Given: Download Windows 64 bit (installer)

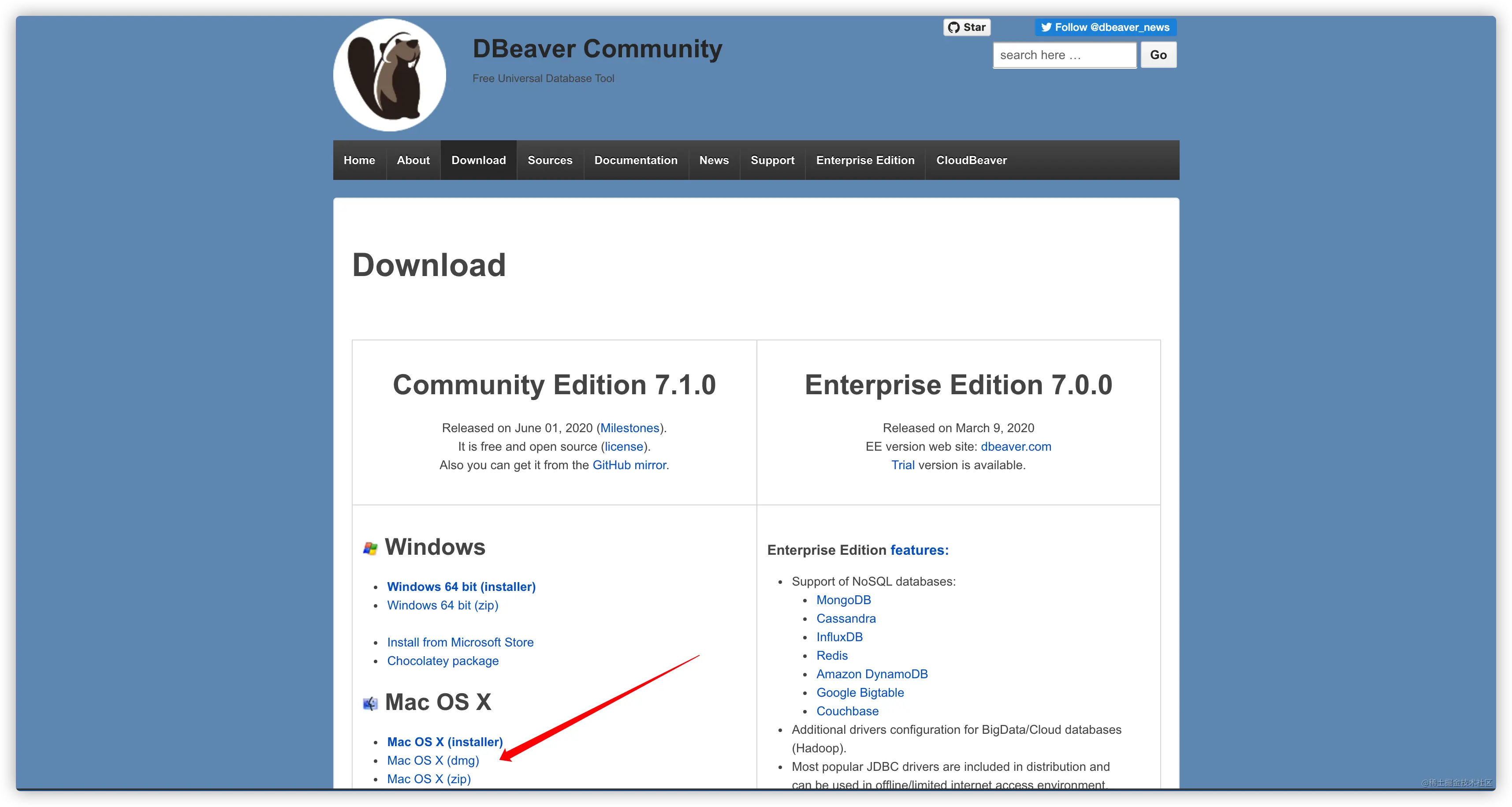Looking at the screenshot, I should click(x=462, y=586).
